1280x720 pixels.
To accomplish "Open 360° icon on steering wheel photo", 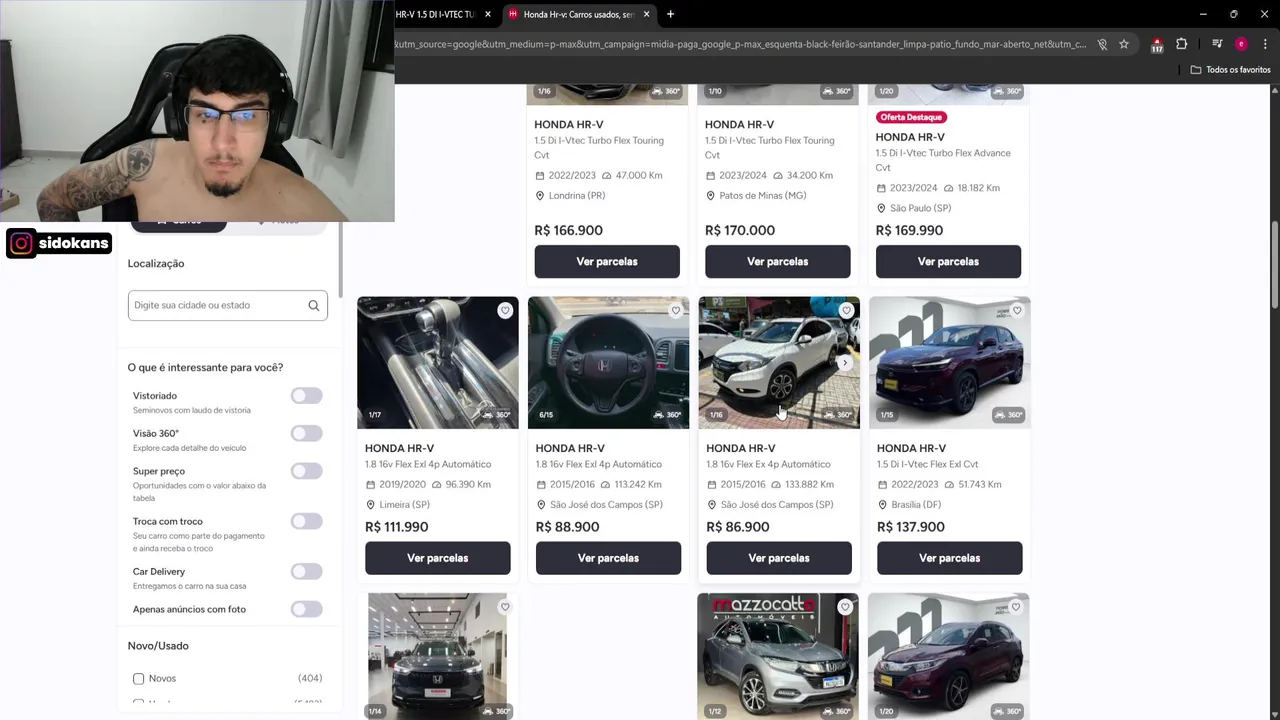I will (668, 415).
